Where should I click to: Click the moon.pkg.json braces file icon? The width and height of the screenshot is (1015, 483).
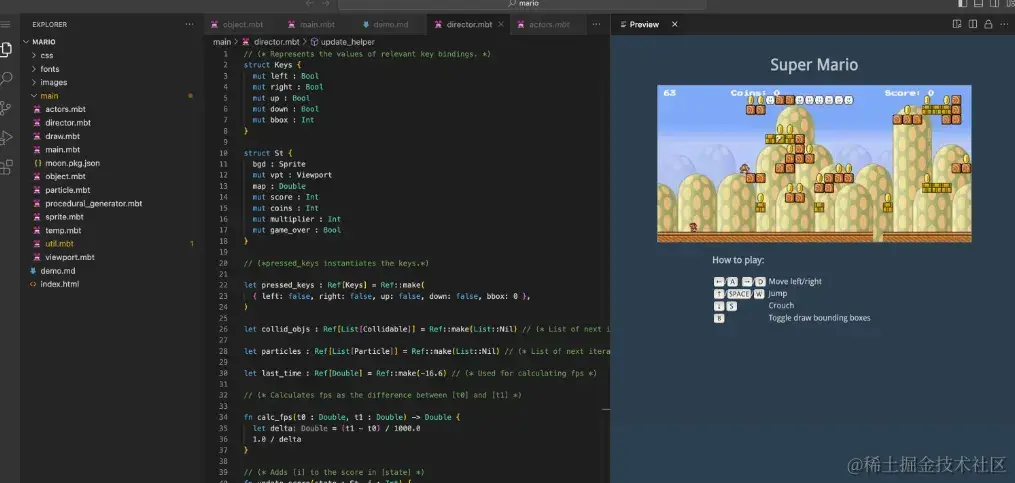pyautogui.click(x=38, y=163)
